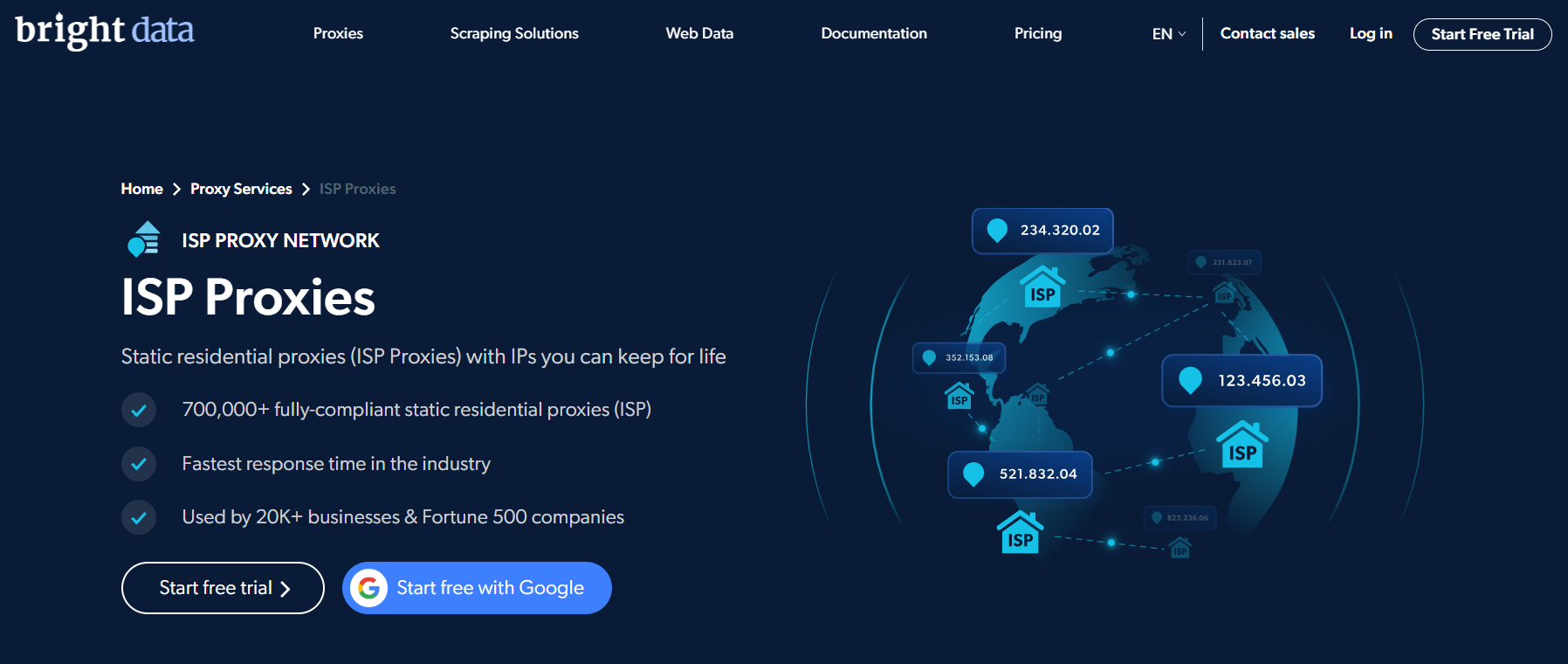The image size is (1568, 664).
Task: Click the Contact sales link
Action: click(1267, 33)
